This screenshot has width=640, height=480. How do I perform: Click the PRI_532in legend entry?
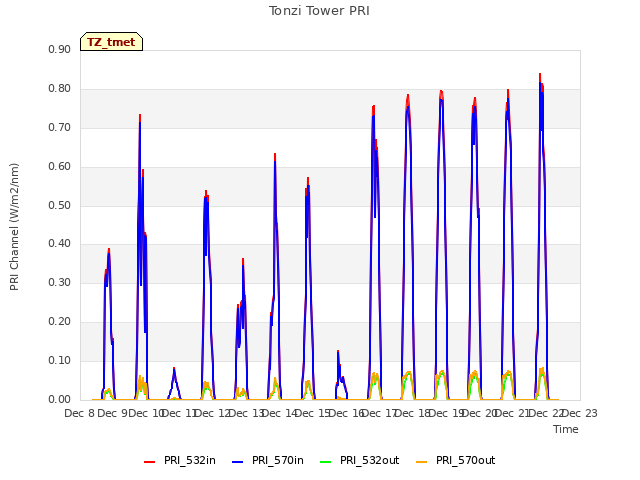(180, 460)
